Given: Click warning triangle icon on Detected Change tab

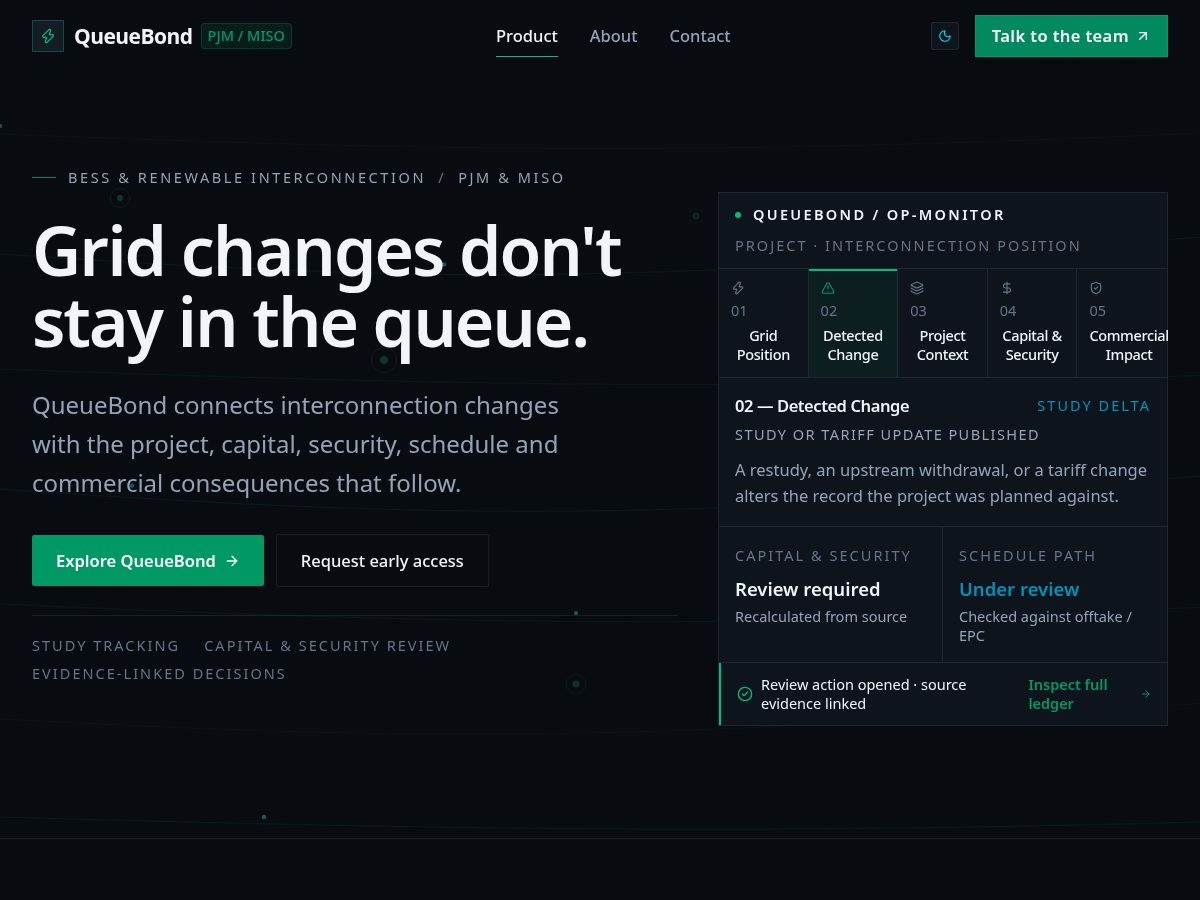Looking at the screenshot, I should 828,288.
